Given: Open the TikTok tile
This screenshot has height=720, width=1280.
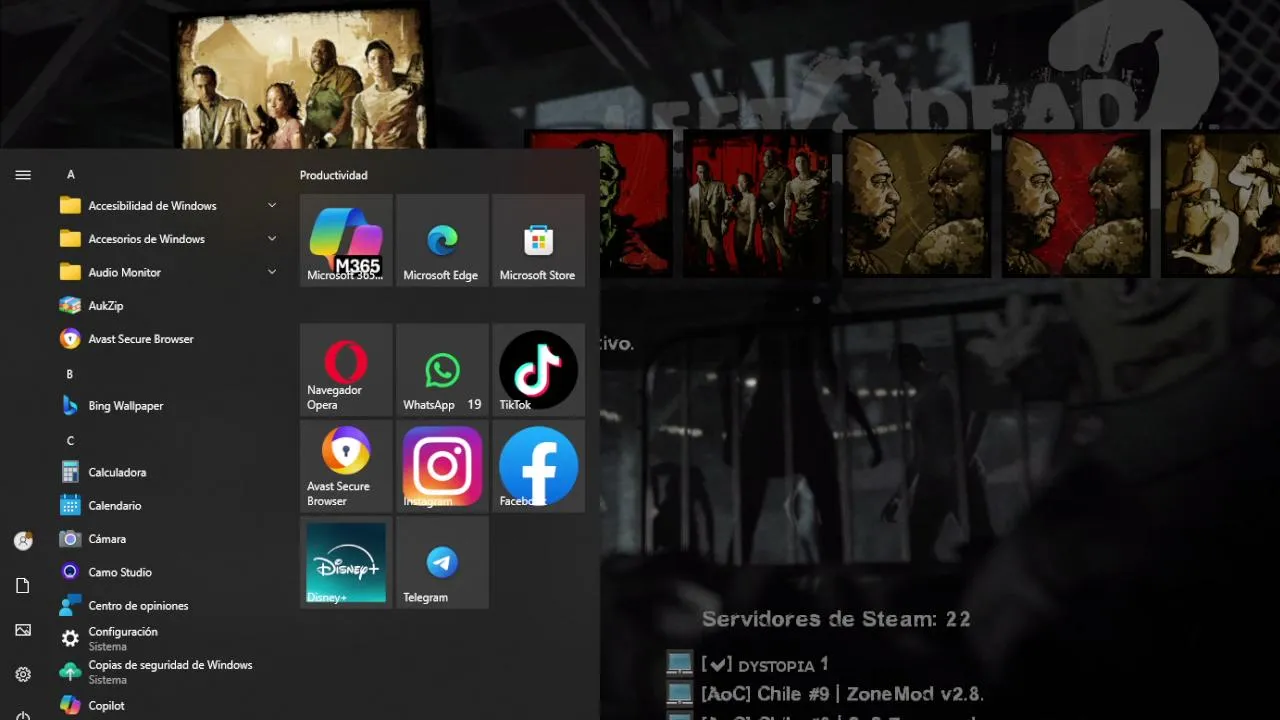Looking at the screenshot, I should click(538, 369).
